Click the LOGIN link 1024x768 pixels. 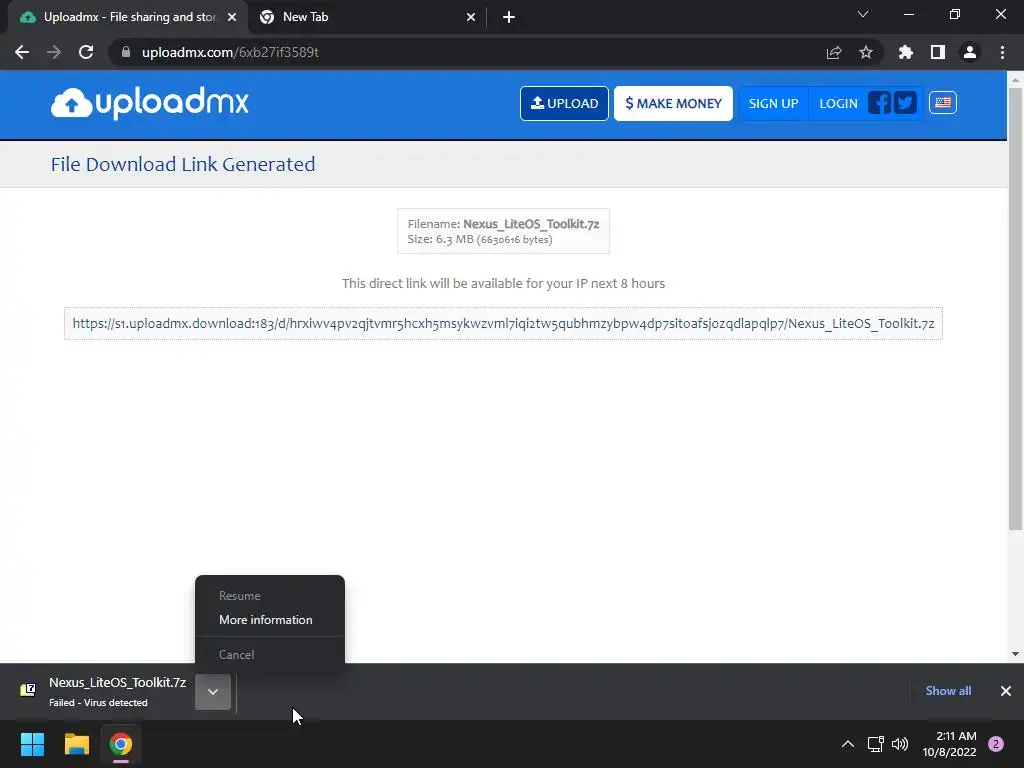(x=838, y=103)
